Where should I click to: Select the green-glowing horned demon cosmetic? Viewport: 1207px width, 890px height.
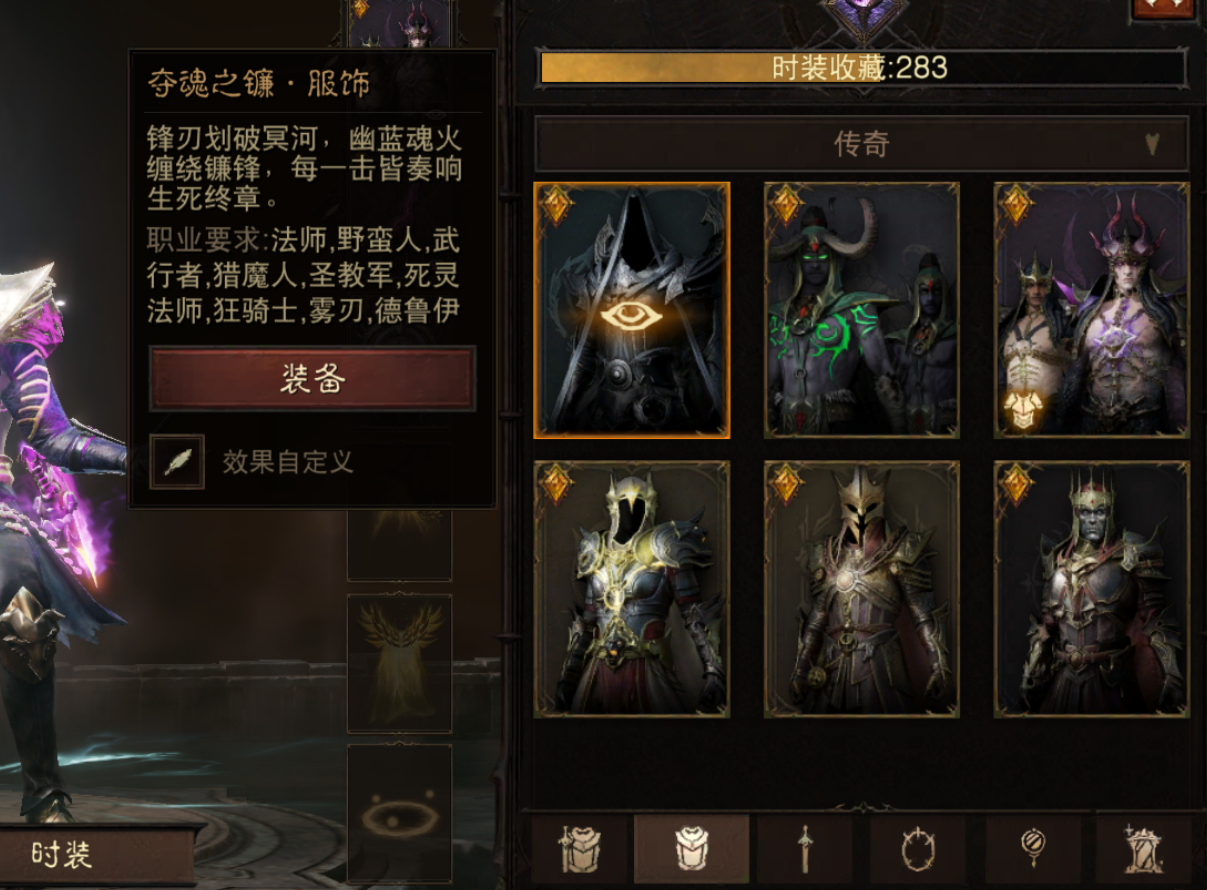coord(862,310)
